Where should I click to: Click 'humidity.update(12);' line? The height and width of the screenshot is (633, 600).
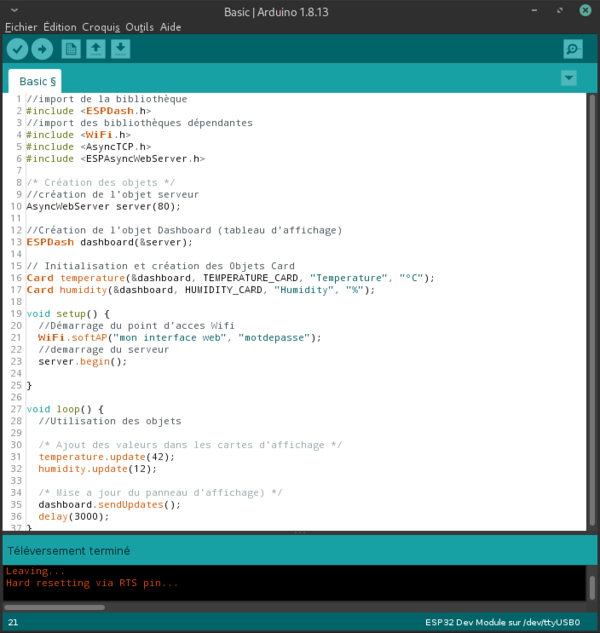click(98, 469)
